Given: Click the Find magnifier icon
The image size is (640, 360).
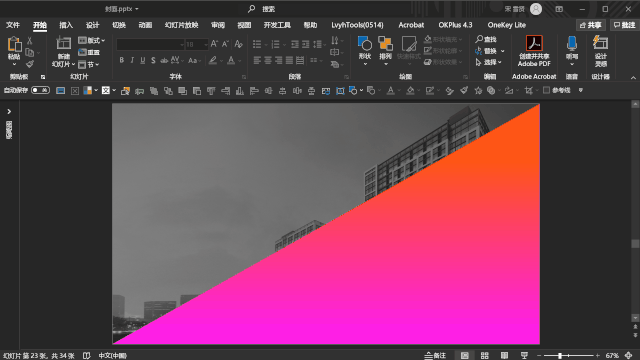Looking at the screenshot, I should [479, 39].
